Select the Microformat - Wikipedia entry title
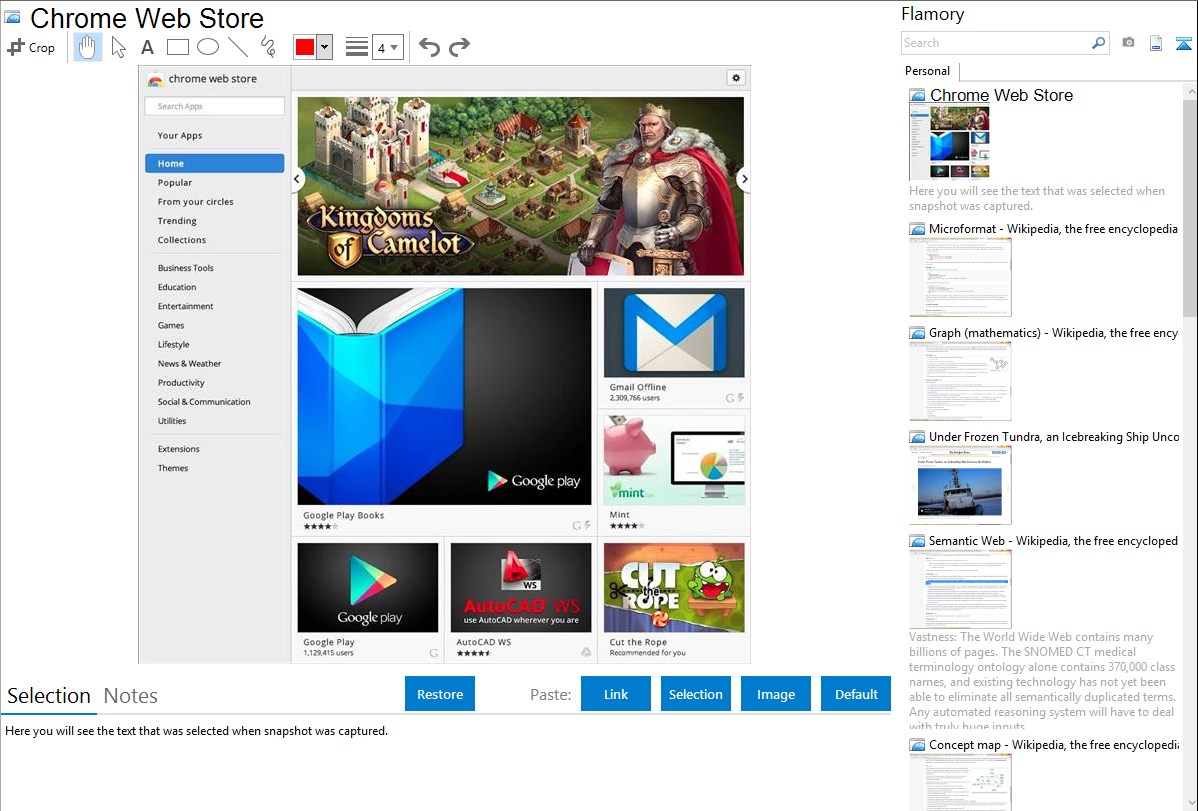1198x811 pixels. coord(1053,229)
